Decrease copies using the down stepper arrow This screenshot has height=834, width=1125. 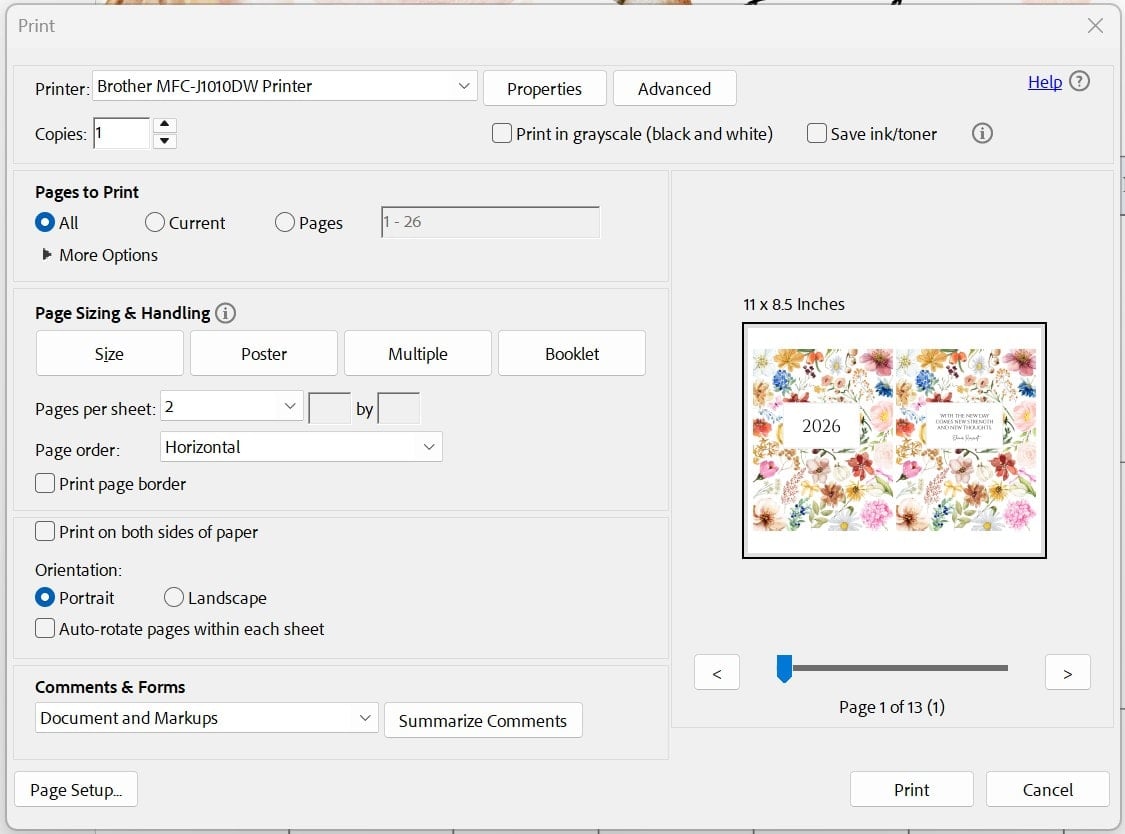click(165, 139)
